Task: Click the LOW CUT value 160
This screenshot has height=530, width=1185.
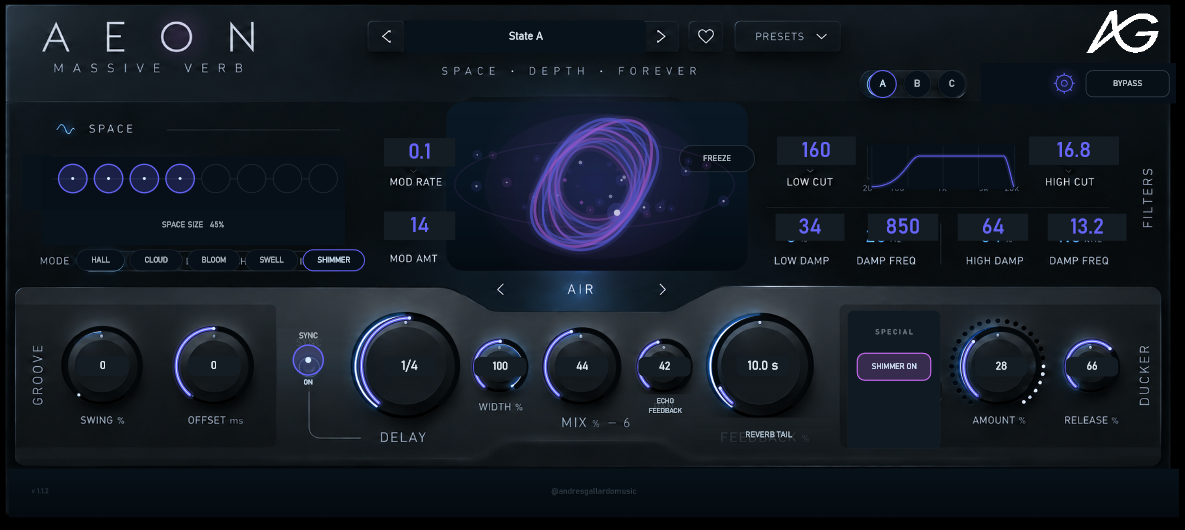Action: point(816,150)
